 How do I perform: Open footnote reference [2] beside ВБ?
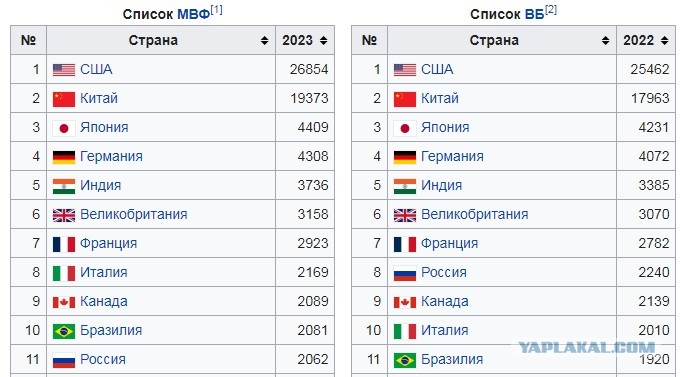click(550, 10)
